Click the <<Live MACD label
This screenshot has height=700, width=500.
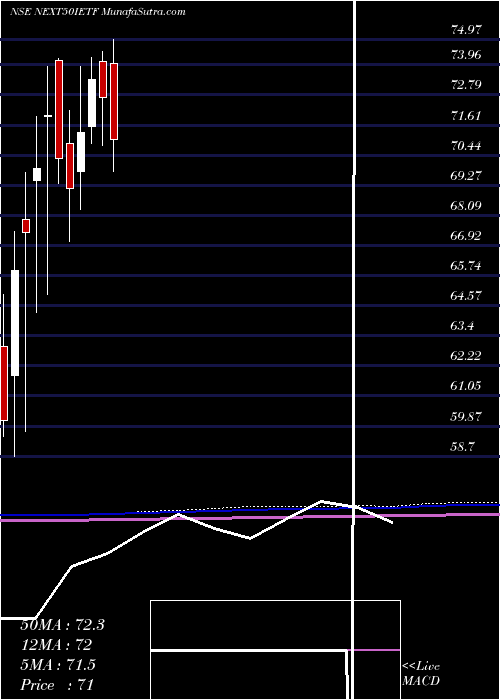pyautogui.click(x=421, y=674)
